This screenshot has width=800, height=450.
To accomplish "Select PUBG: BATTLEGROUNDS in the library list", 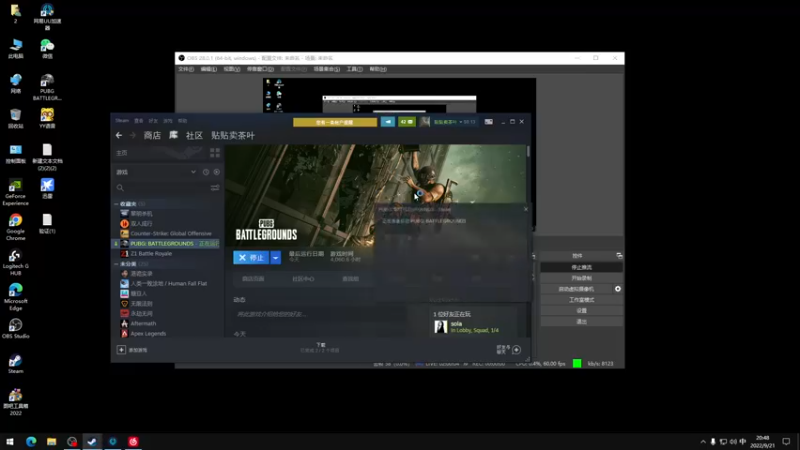I will point(168,244).
